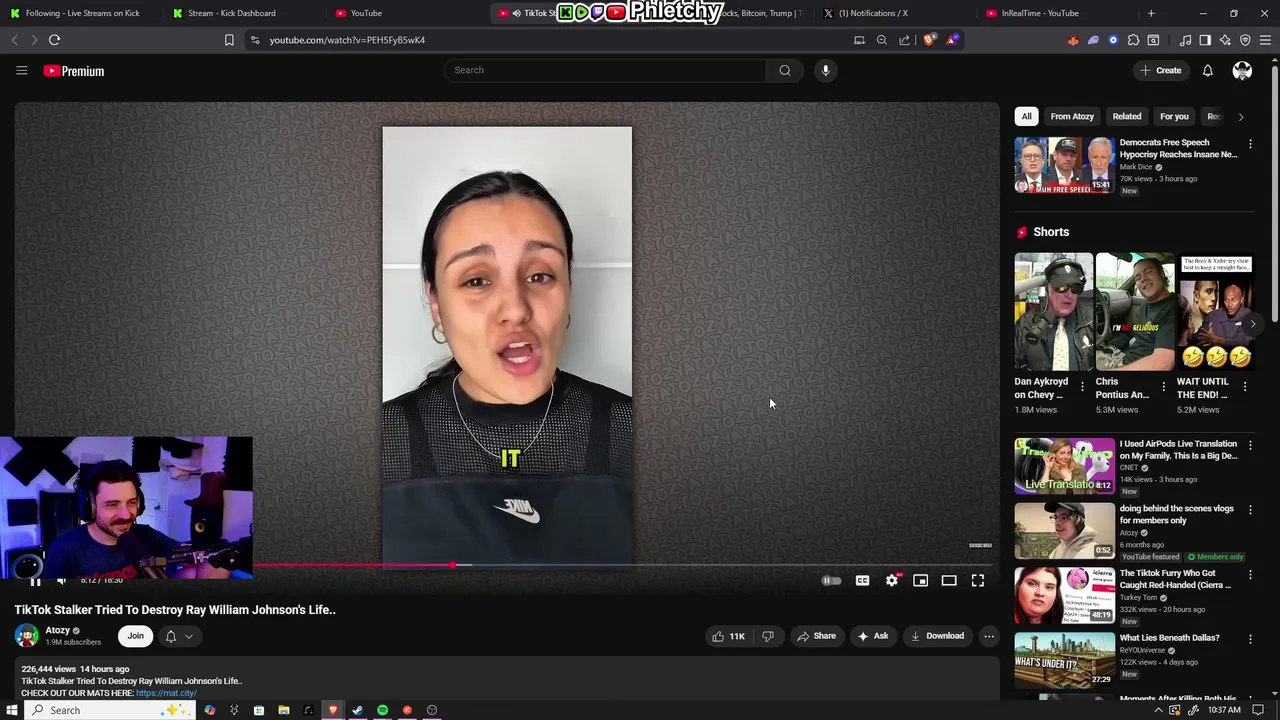Like the video with 11K likes
The height and width of the screenshot is (720, 1280).
pos(728,636)
